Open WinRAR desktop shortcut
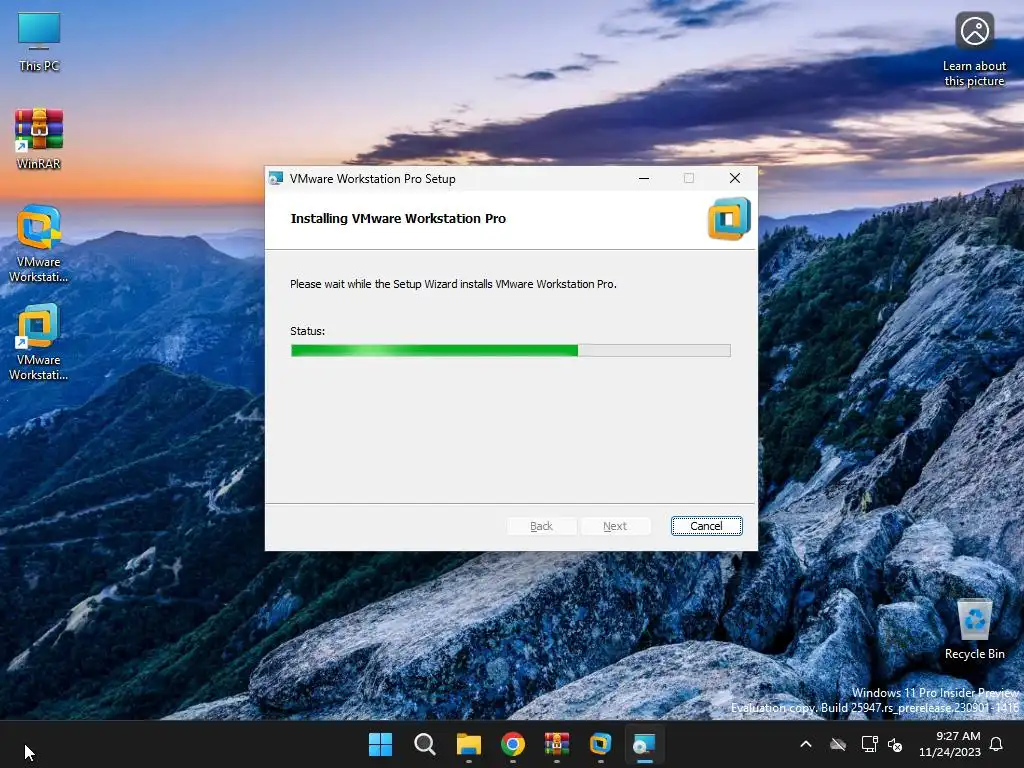This screenshot has height=768, width=1024. [x=39, y=138]
